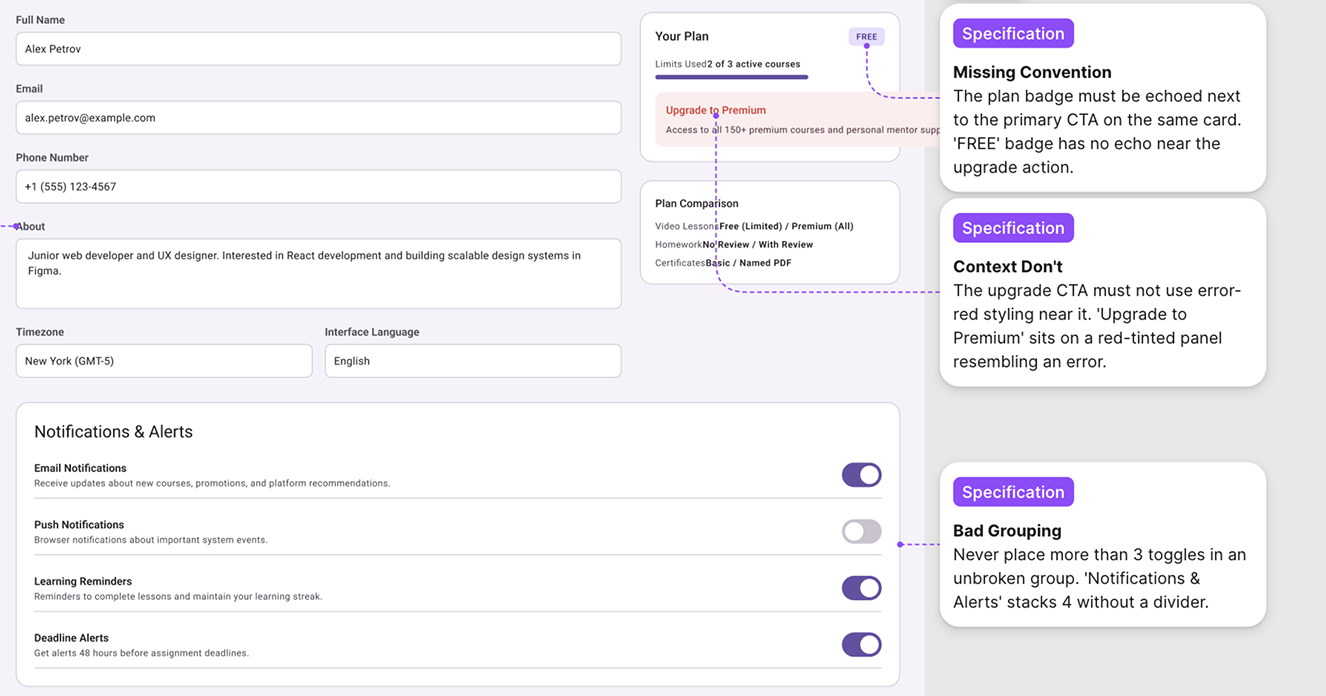Image resolution: width=1326 pixels, height=696 pixels.
Task: Enable the Push Notifications switch
Action: click(x=861, y=531)
